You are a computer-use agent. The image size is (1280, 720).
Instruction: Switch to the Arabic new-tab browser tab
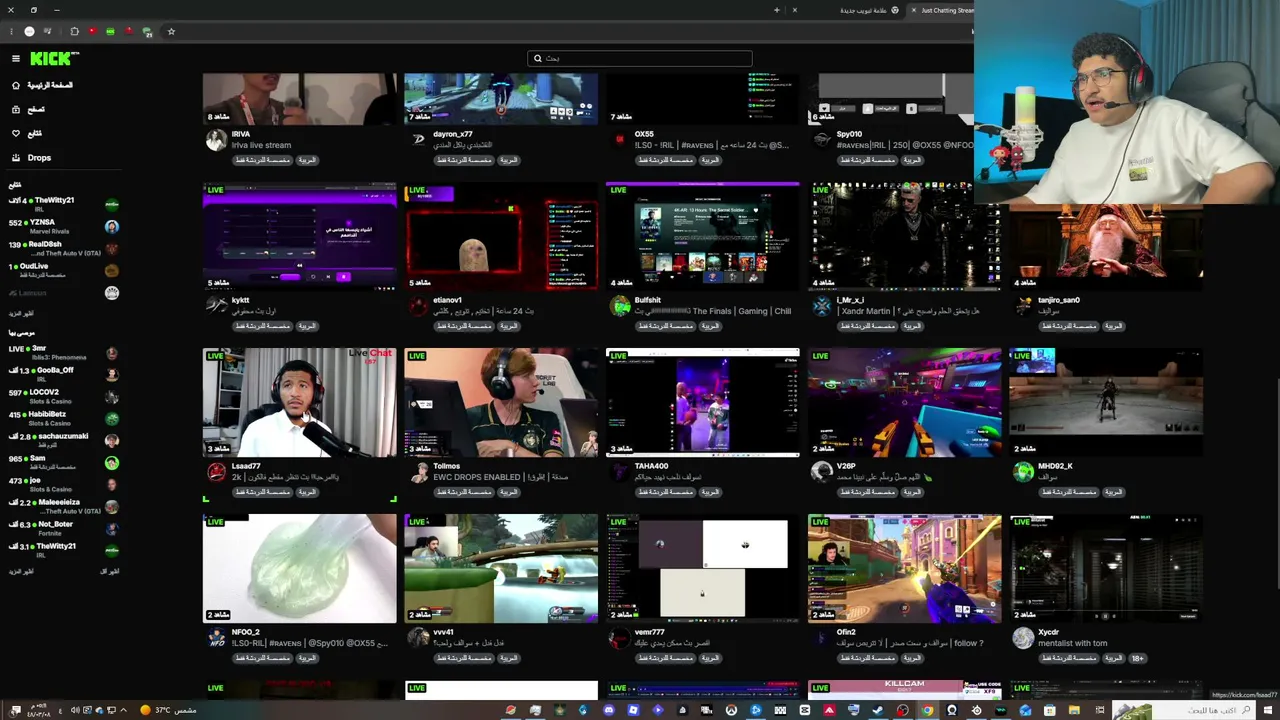pyautogui.click(x=846, y=10)
